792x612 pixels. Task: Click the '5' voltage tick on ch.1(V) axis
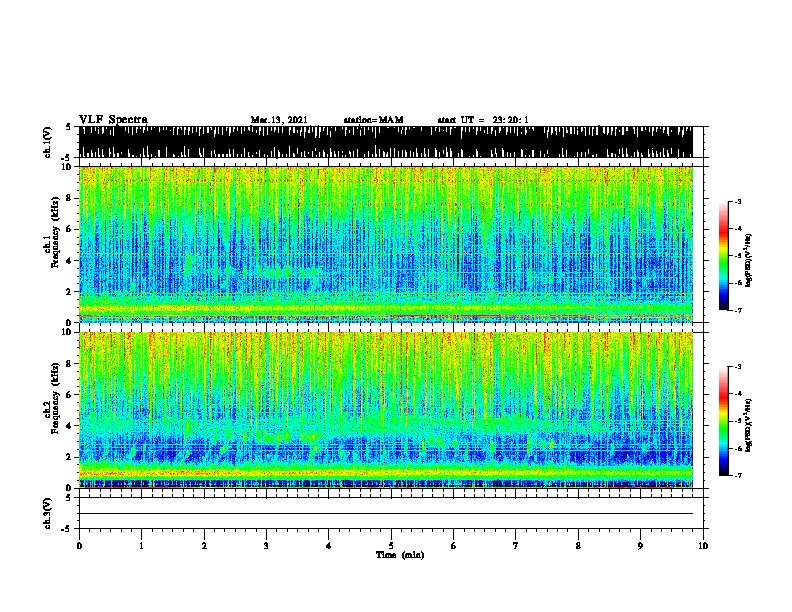[x=69, y=127]
